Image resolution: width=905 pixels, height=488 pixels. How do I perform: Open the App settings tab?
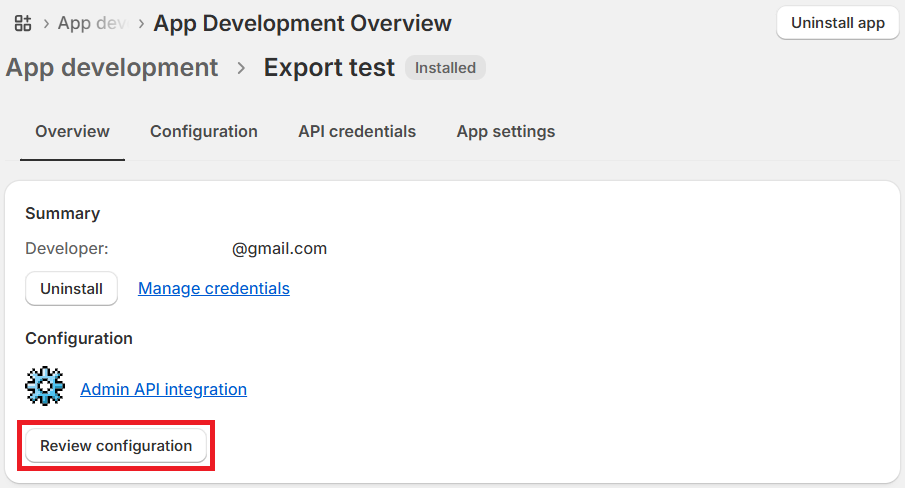tap(505, 132)
